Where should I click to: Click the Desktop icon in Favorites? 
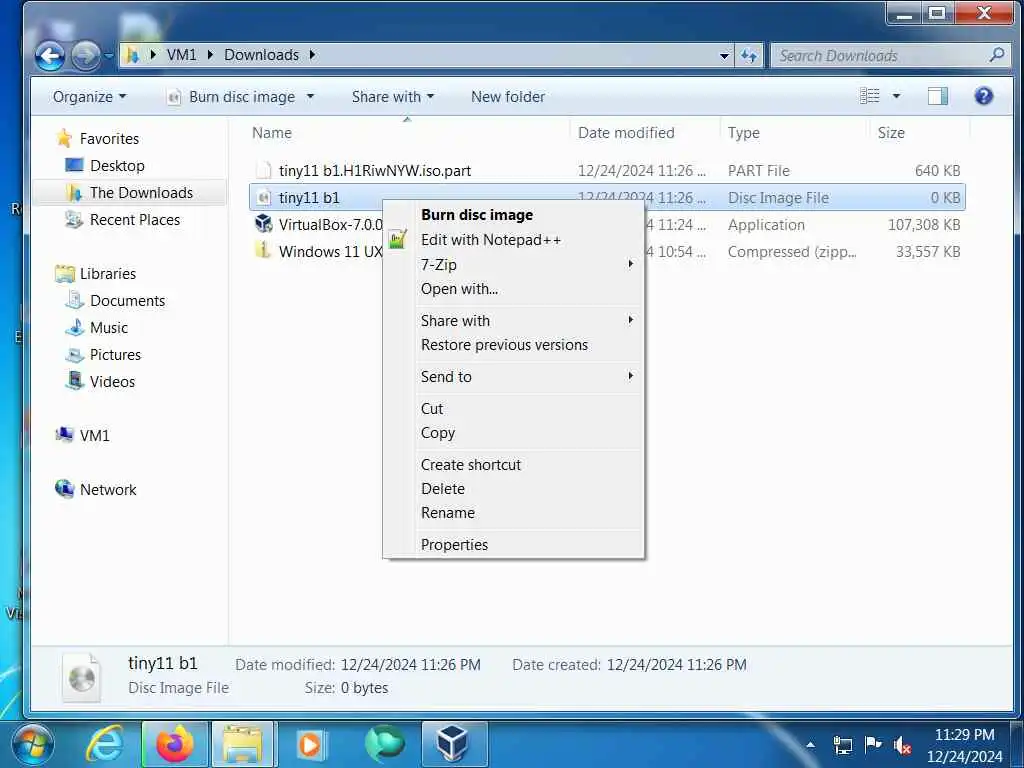74,165
